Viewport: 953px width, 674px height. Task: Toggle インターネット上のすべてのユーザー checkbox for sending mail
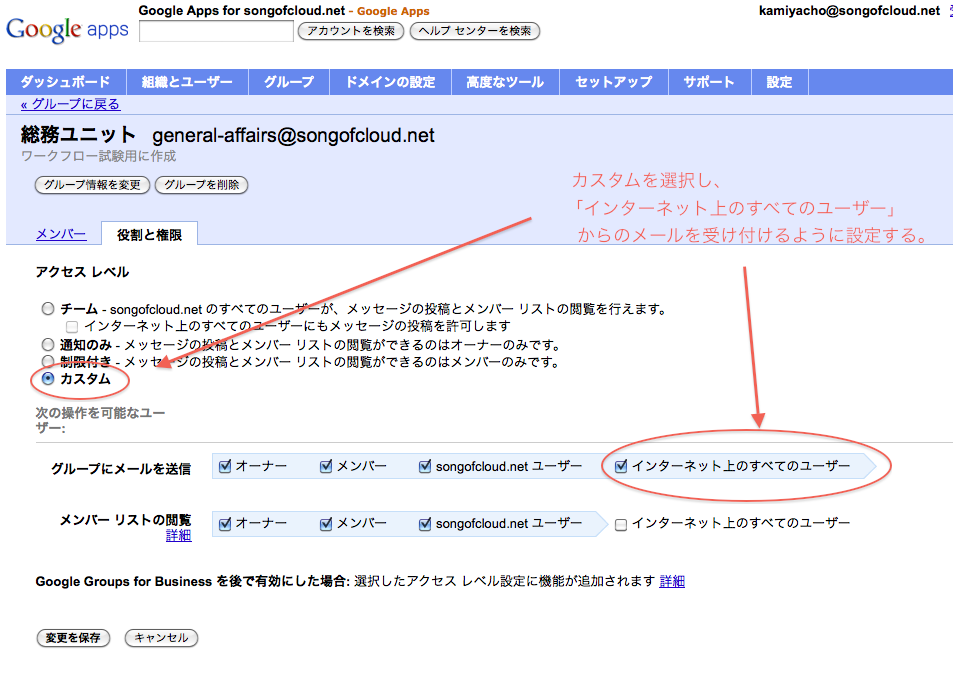(x=621, y=466)
